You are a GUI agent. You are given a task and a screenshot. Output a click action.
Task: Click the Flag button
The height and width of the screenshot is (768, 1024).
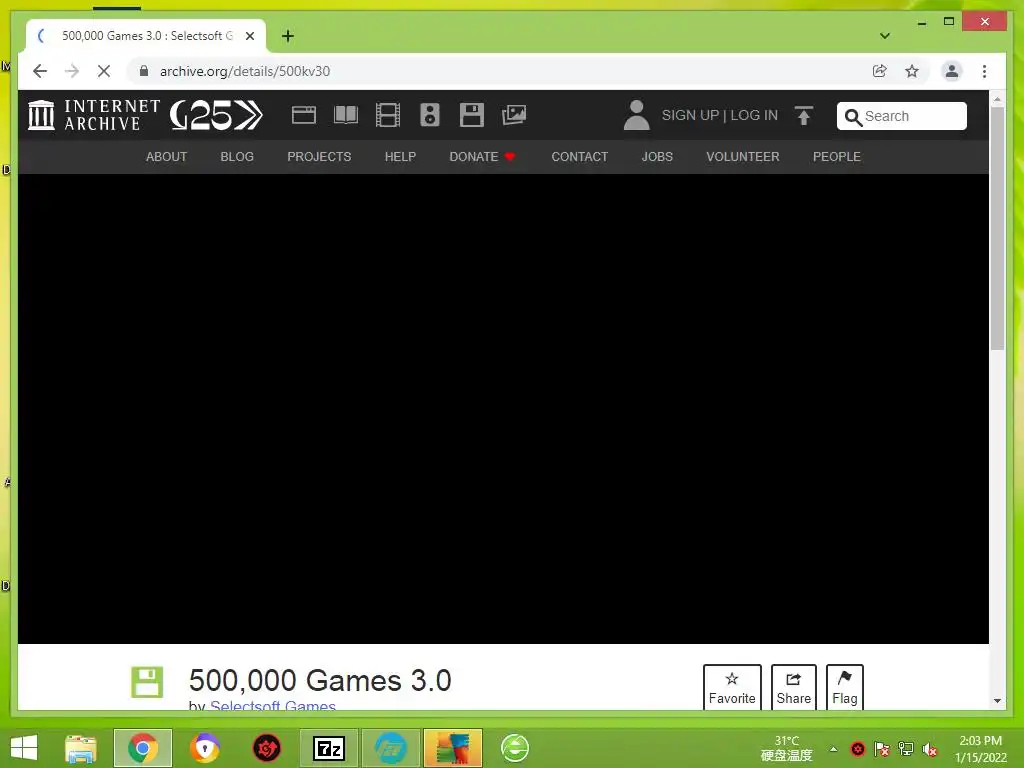point(845,687)
